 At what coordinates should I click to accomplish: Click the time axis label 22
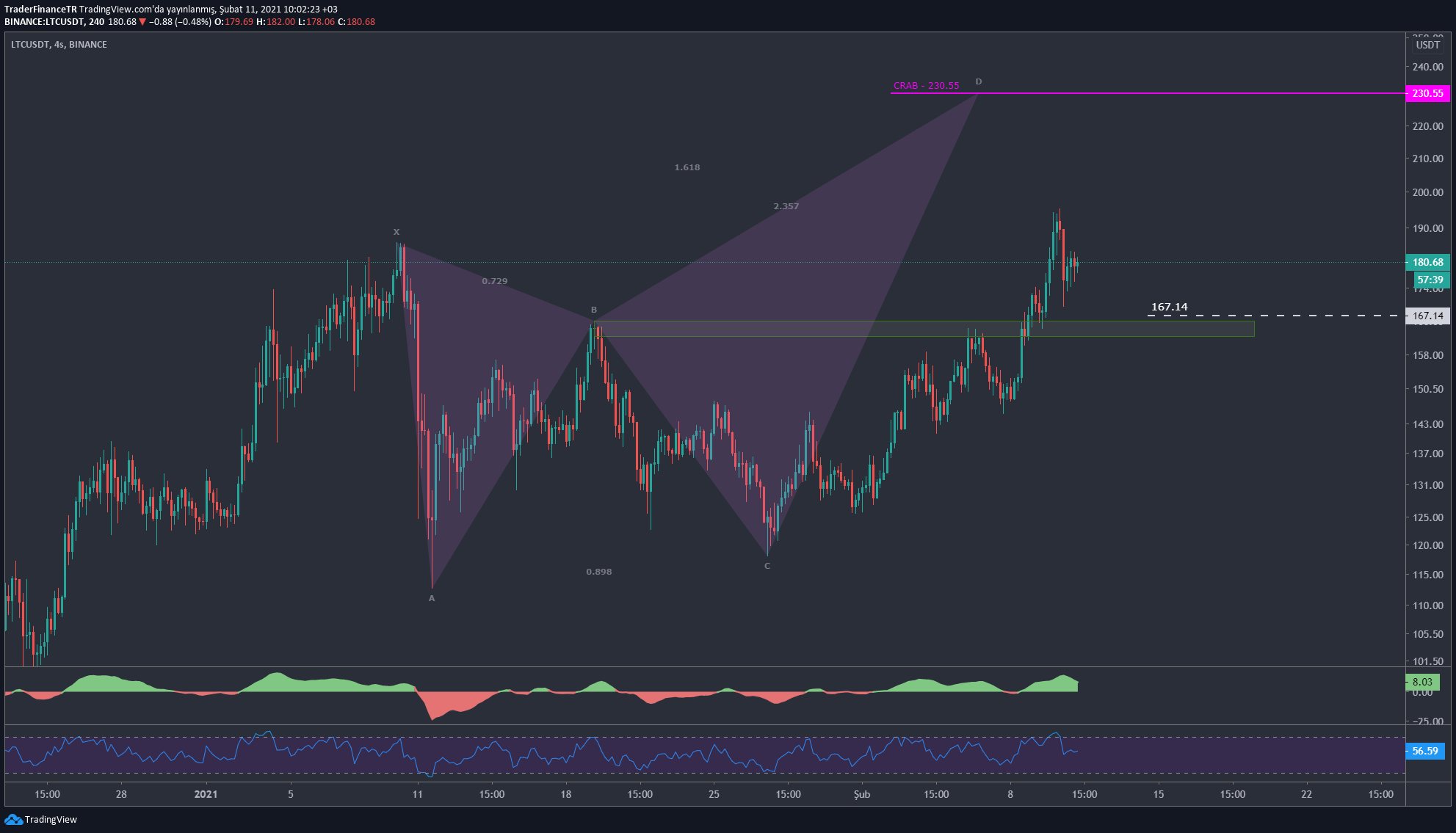(x=1306, y=794)
